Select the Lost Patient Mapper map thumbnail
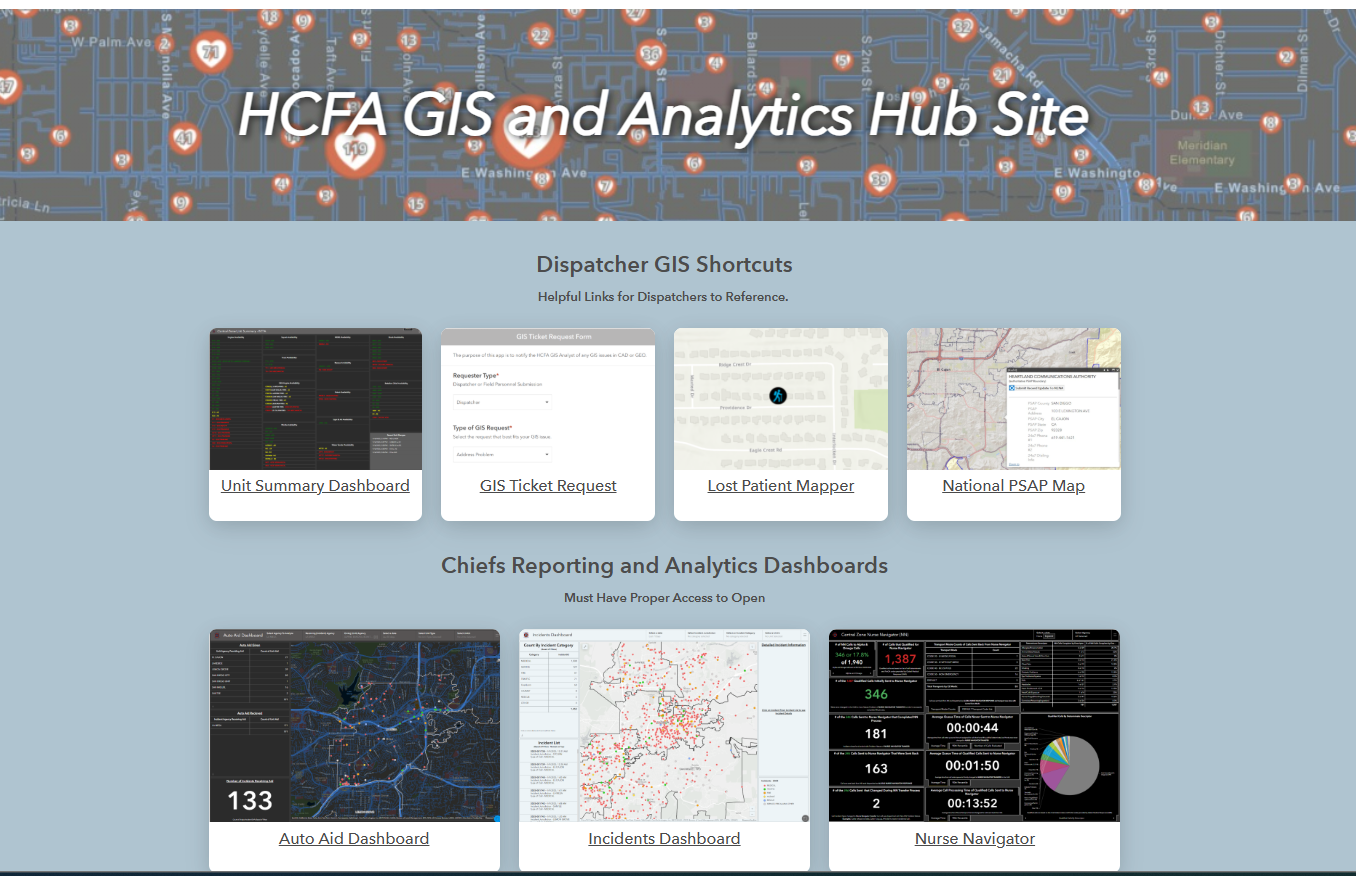Screen dimensions: 1356x876 point(781,399)
